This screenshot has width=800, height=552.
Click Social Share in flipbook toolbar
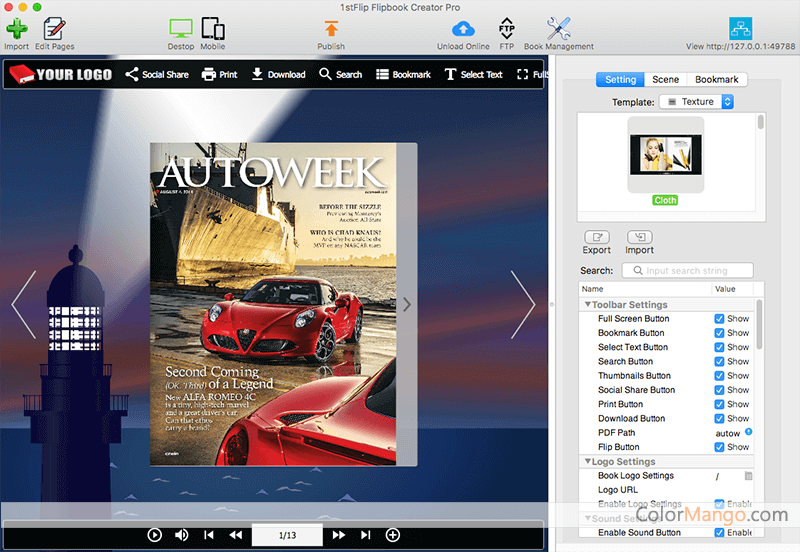(x=157, y=74)
